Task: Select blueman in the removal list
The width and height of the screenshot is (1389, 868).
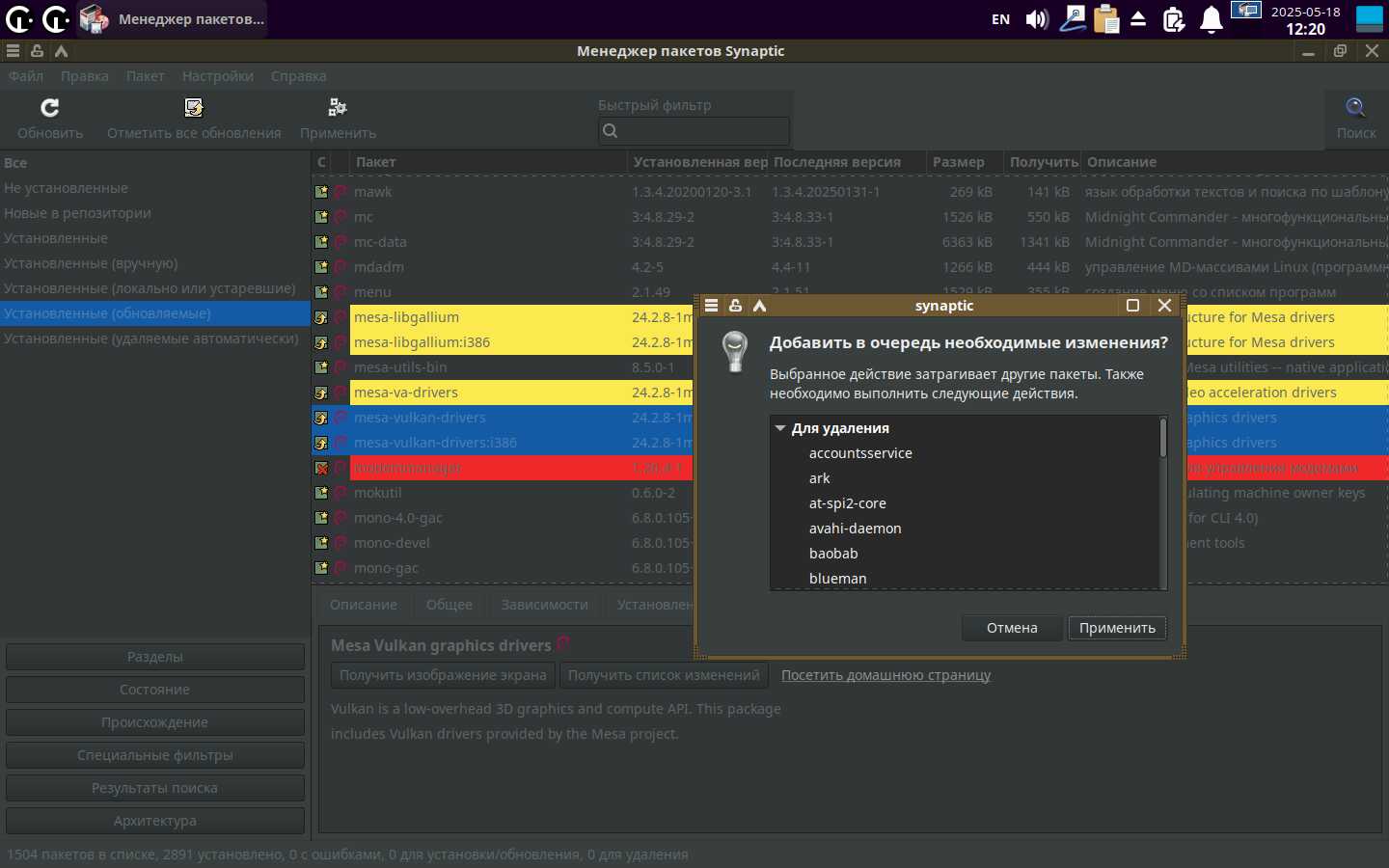Action: (837, 579)
